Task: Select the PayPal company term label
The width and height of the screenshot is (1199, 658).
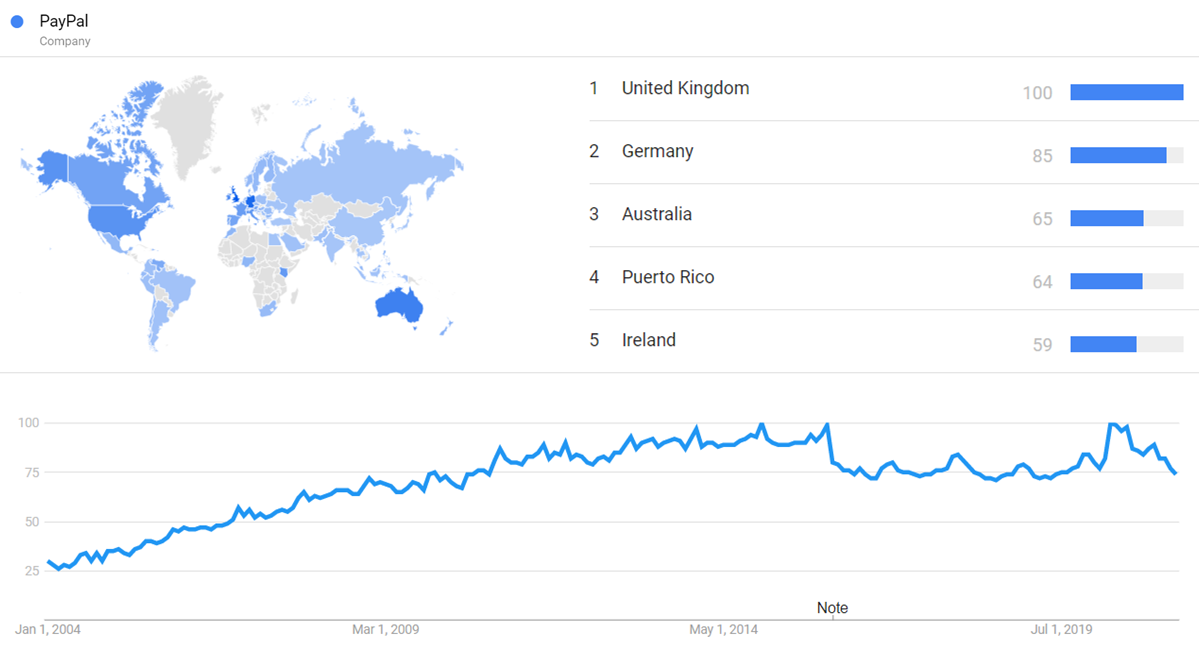Action: (x=65, y=21)
